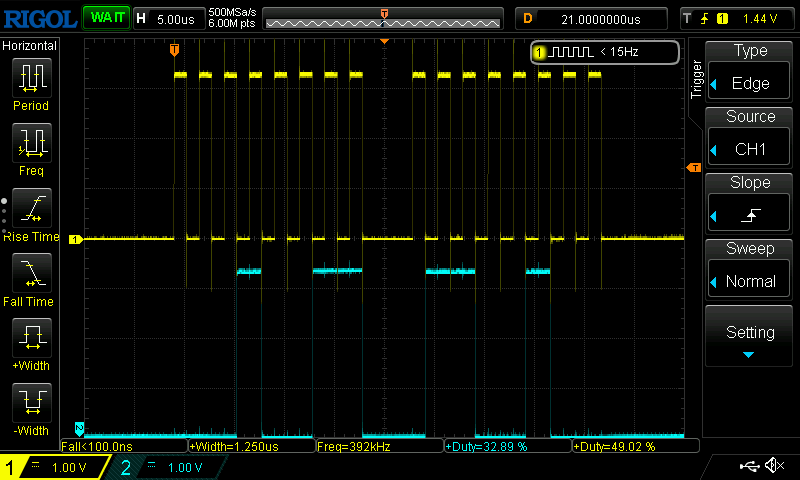Click the orange trigger level marker at right
800x480 pixels.
click(694, 168)
